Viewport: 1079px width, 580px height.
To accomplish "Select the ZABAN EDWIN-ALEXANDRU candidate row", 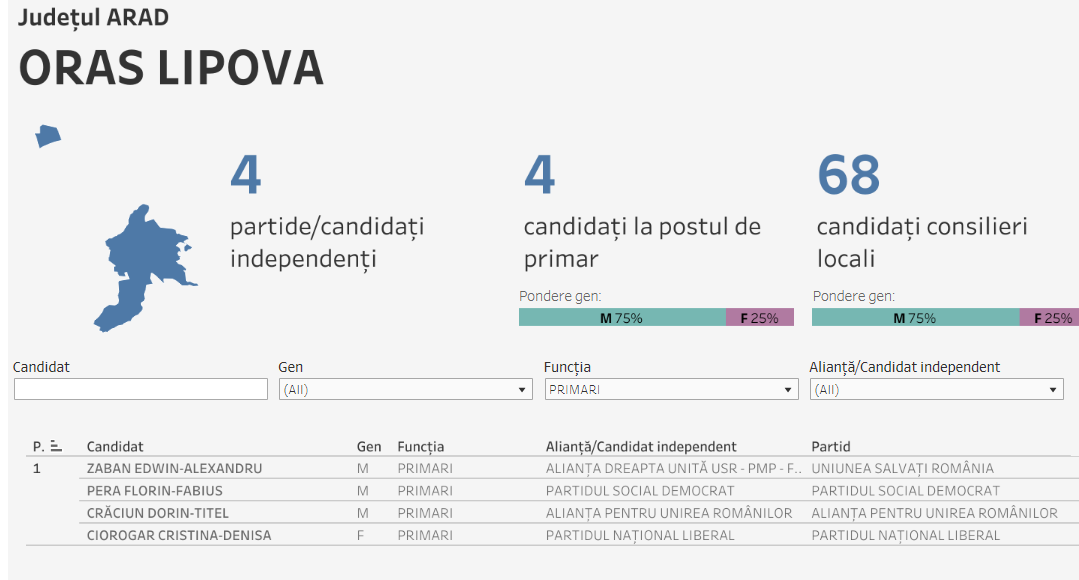I will [x=174, y=468].
